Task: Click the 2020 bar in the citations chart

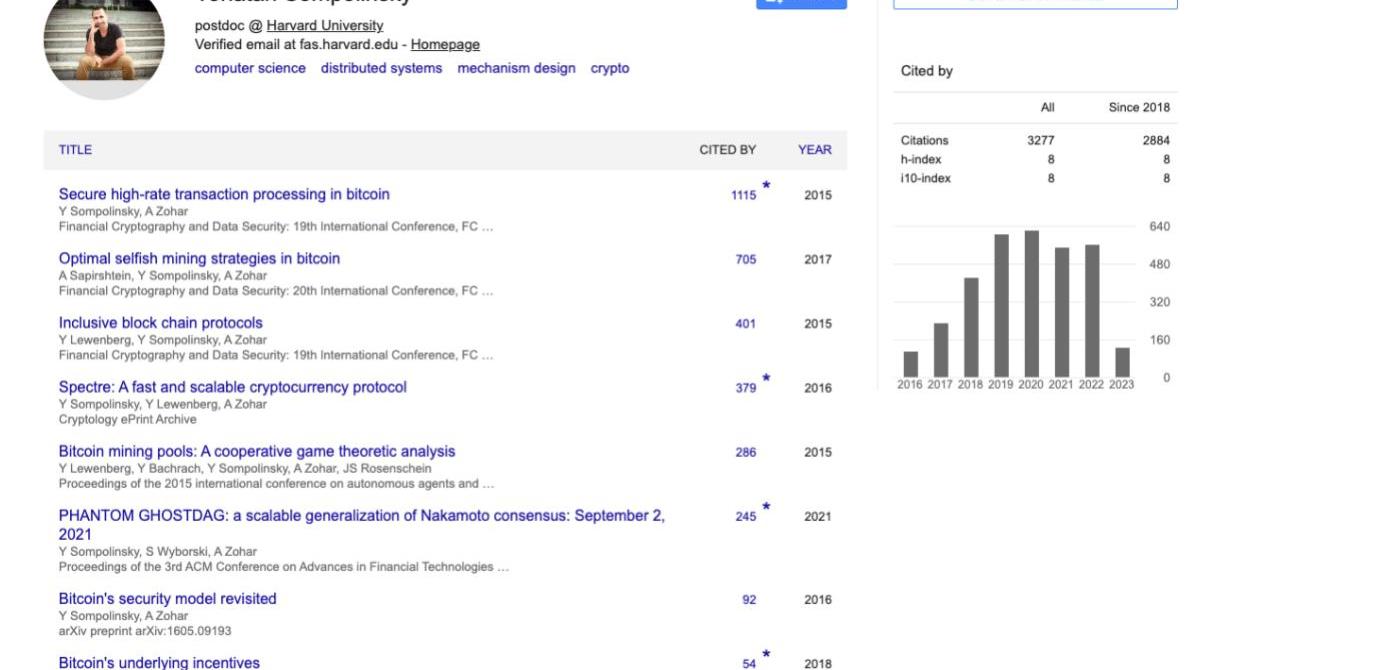Action: tap(1031, 304)
